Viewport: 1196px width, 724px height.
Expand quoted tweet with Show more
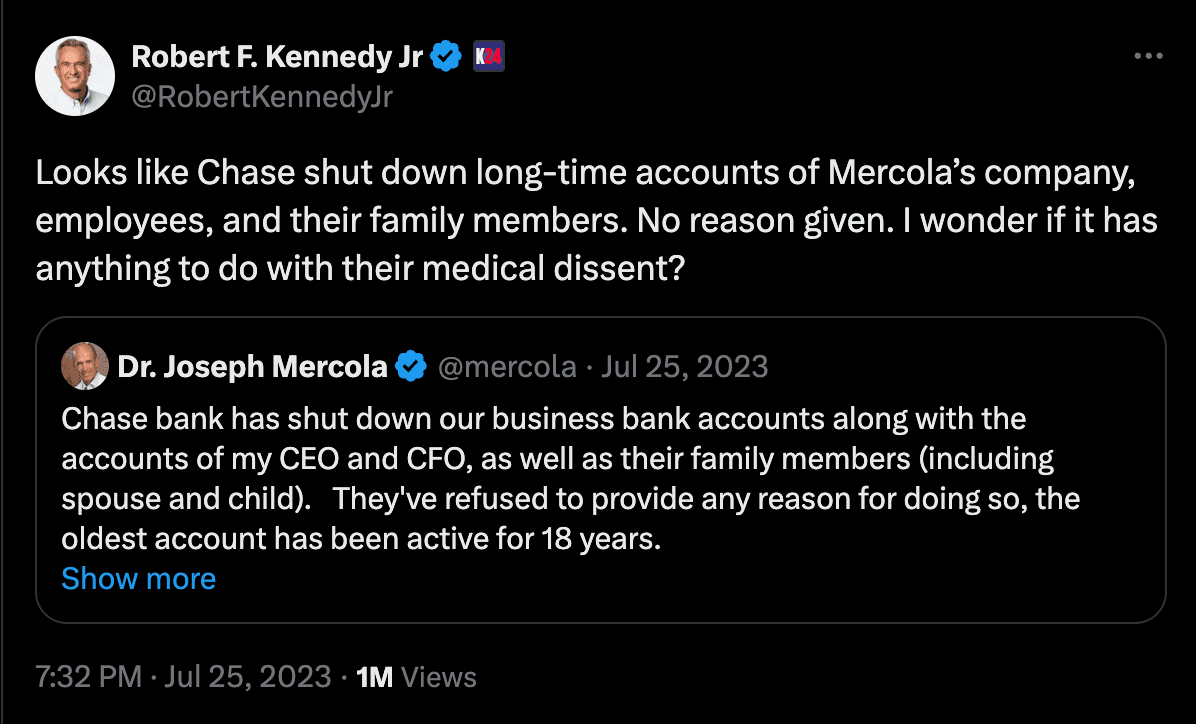coord(138,579)
